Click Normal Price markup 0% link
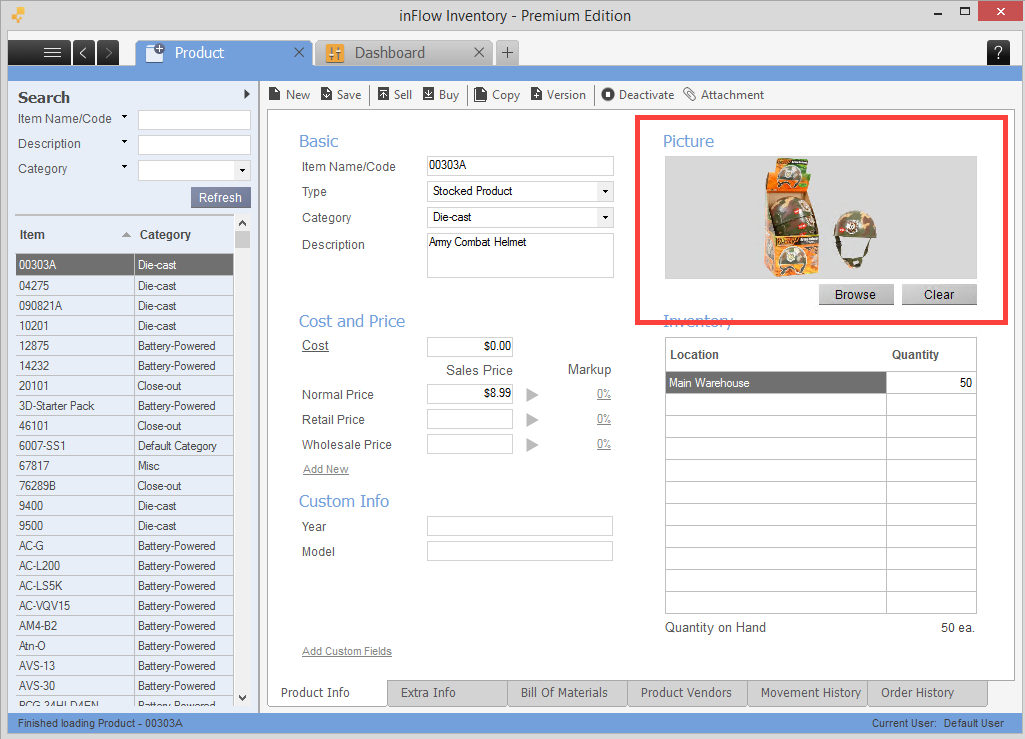Image resolution: width=1025 pixels, height=739 pixels. click(603, 394)
